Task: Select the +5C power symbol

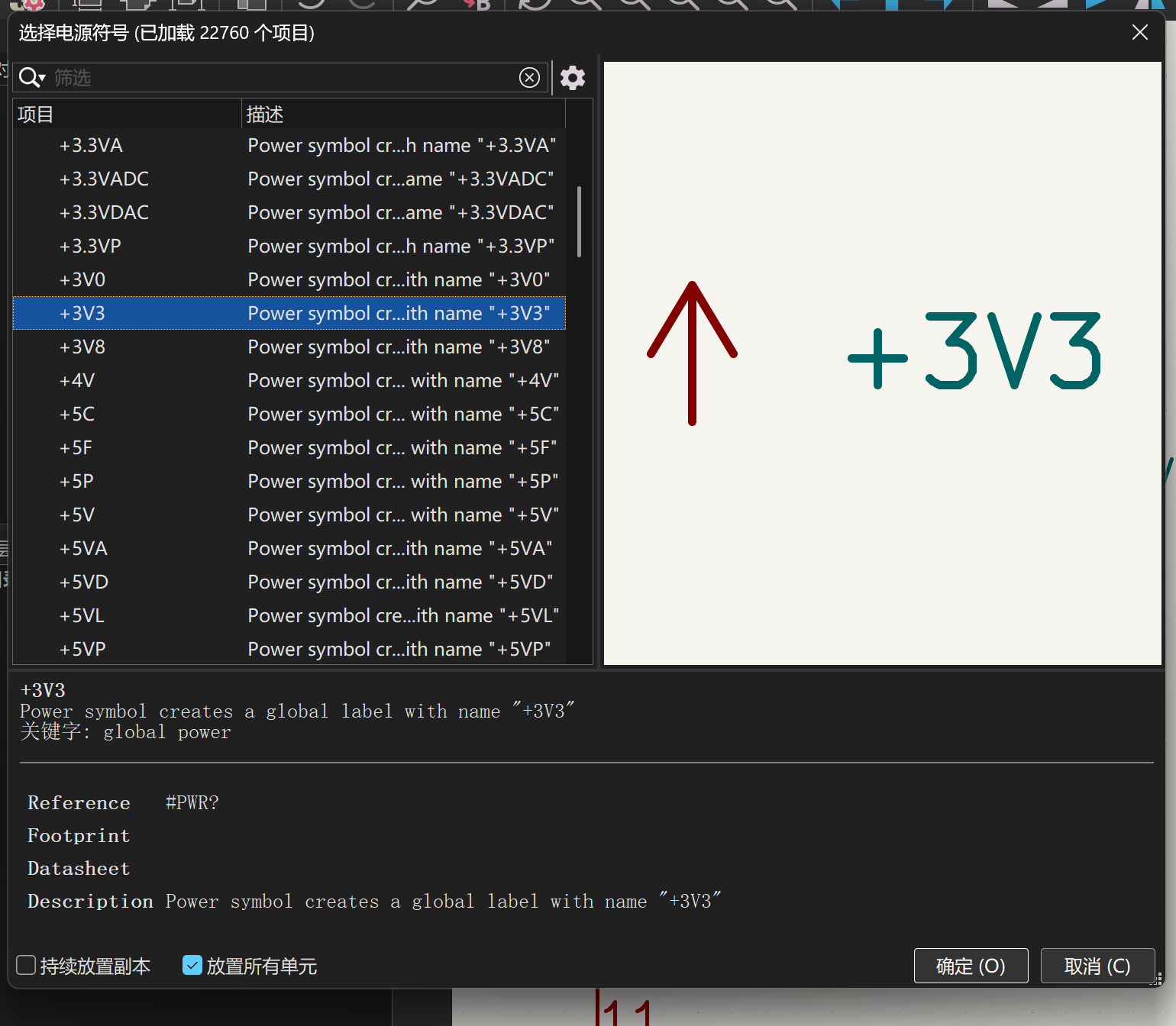Action: tap(289, 414)
